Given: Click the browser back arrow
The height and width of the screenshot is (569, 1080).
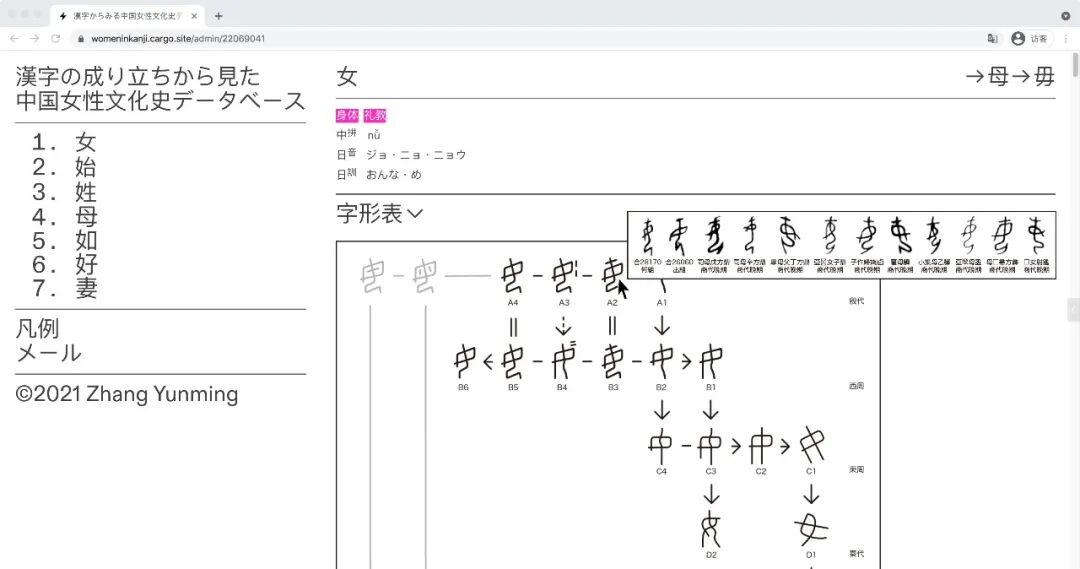Looking at the screenshot, I should [14, 39].
